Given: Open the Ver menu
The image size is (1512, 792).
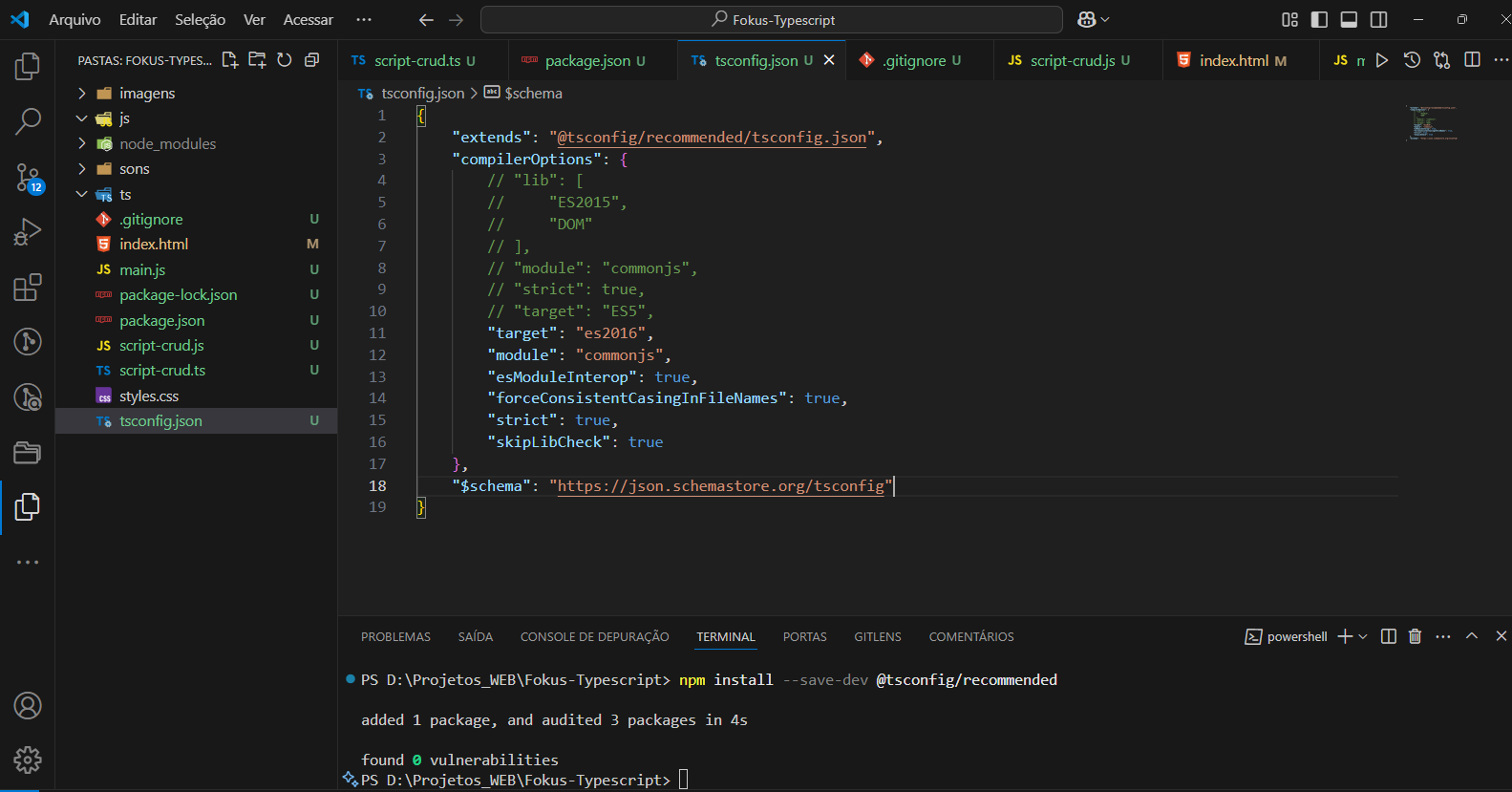Looking at the screenshot, I should 254,19.
